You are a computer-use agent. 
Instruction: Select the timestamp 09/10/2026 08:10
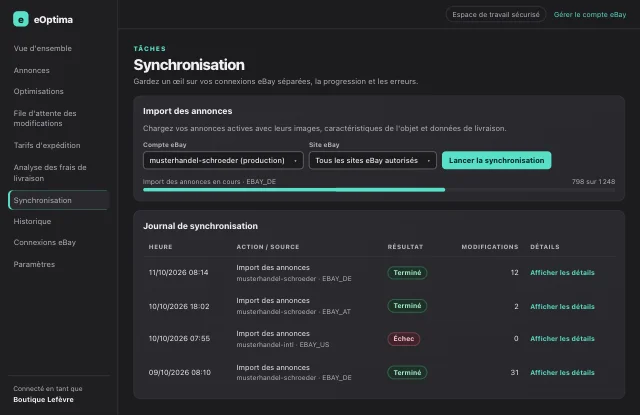tap(180, 373)
